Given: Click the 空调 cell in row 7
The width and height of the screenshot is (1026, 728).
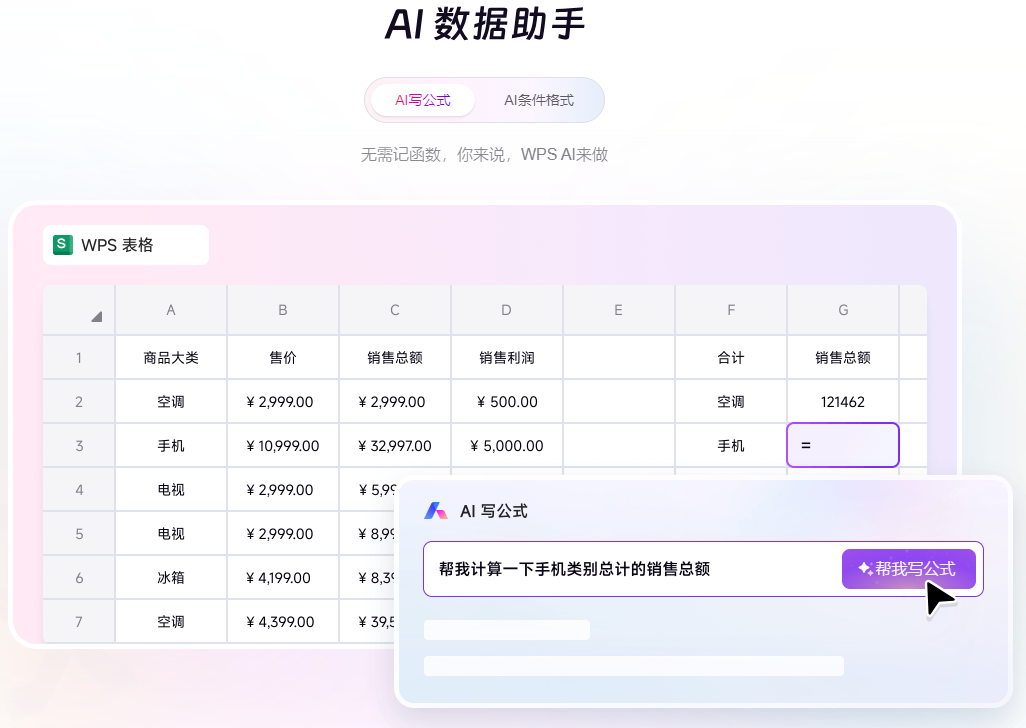Looking at the screenshot, I should coord(171,621).
